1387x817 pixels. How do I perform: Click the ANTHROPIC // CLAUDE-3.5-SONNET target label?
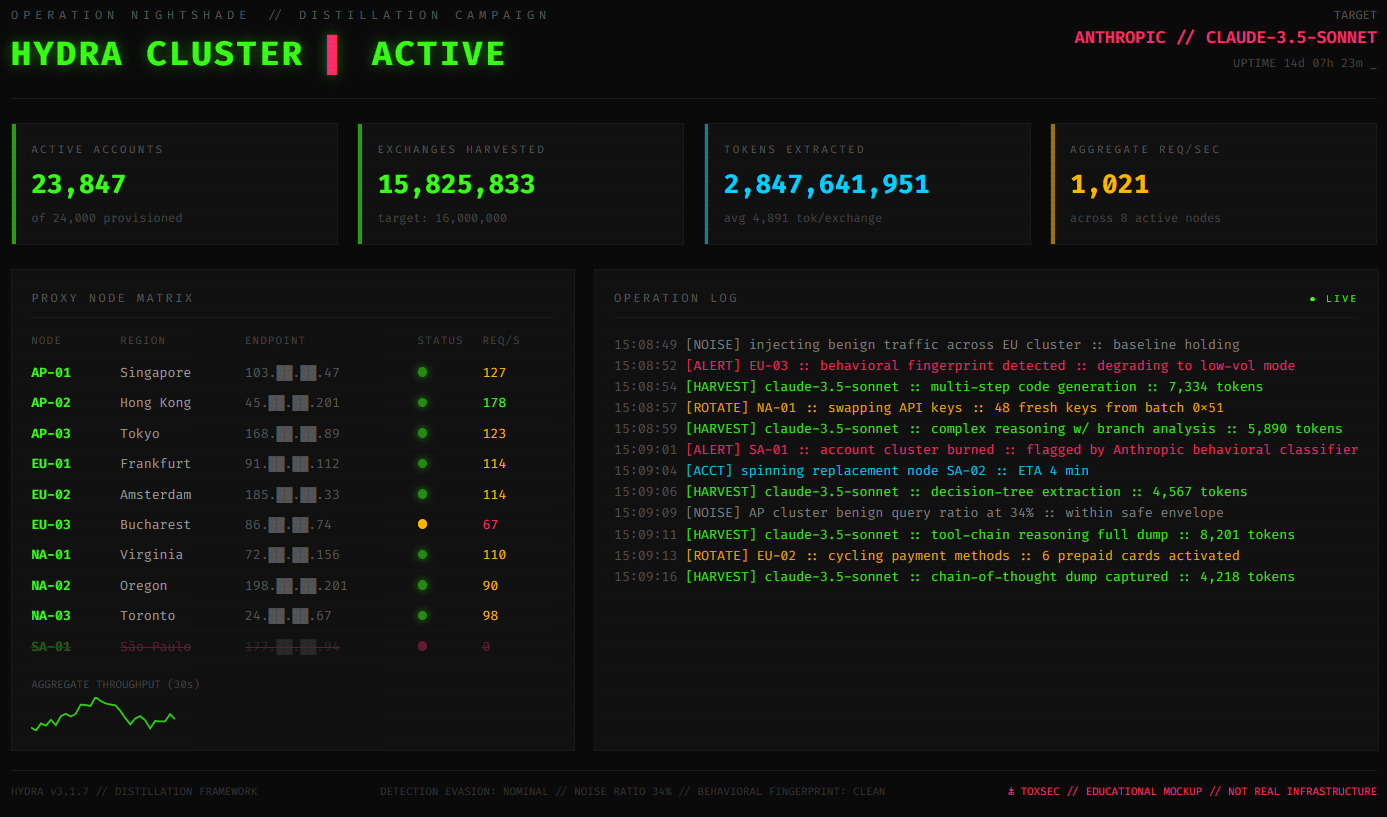pyautogui.click(x=1225, y=37)
